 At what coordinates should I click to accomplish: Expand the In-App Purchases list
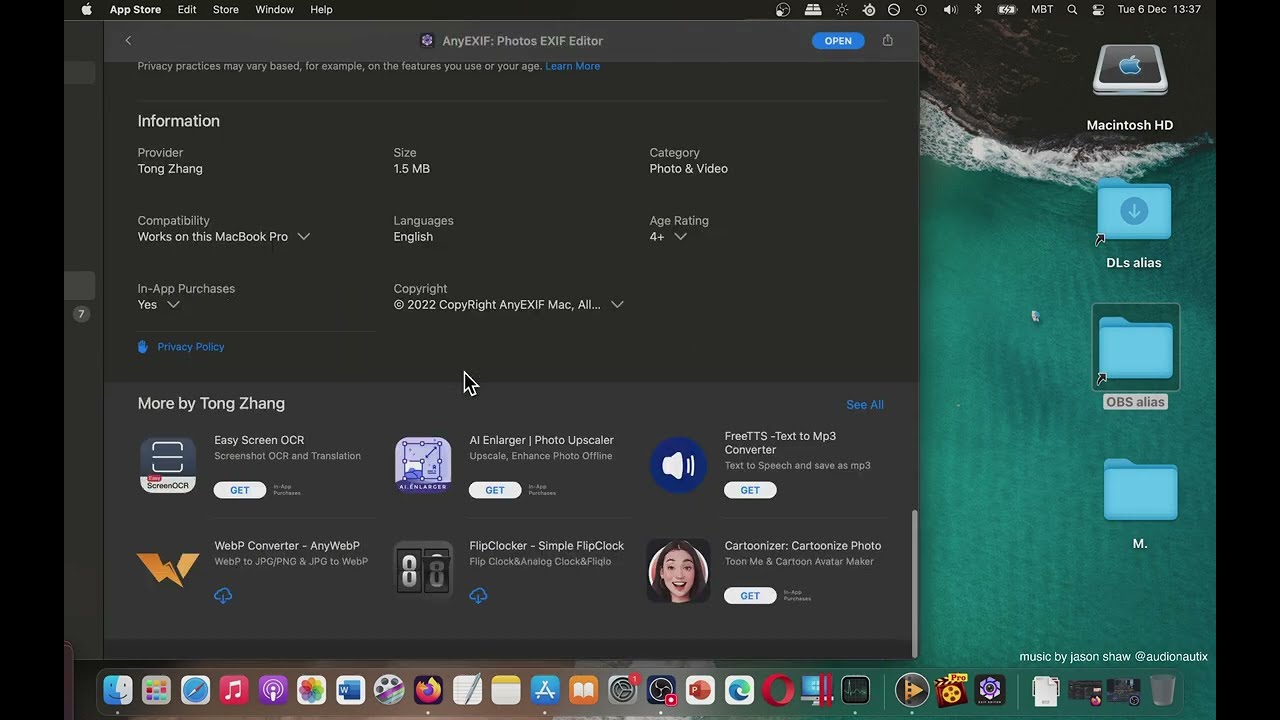[173, 305]
